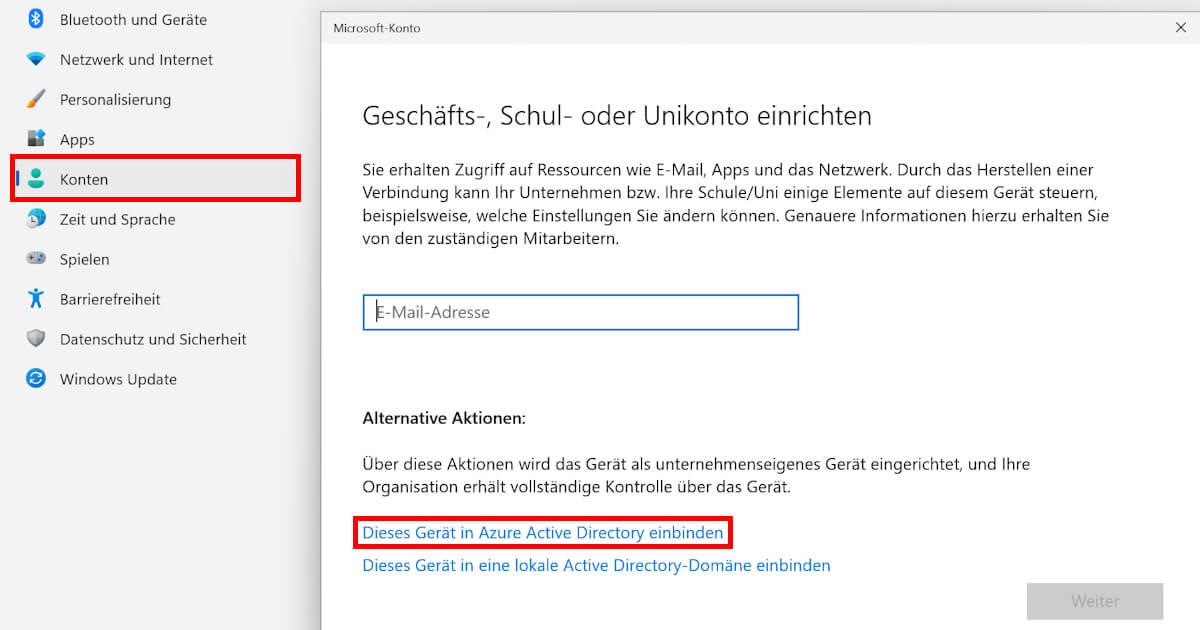Open Windows Update settings
This screenshot has height=630, width=1200.
[32, 379]
